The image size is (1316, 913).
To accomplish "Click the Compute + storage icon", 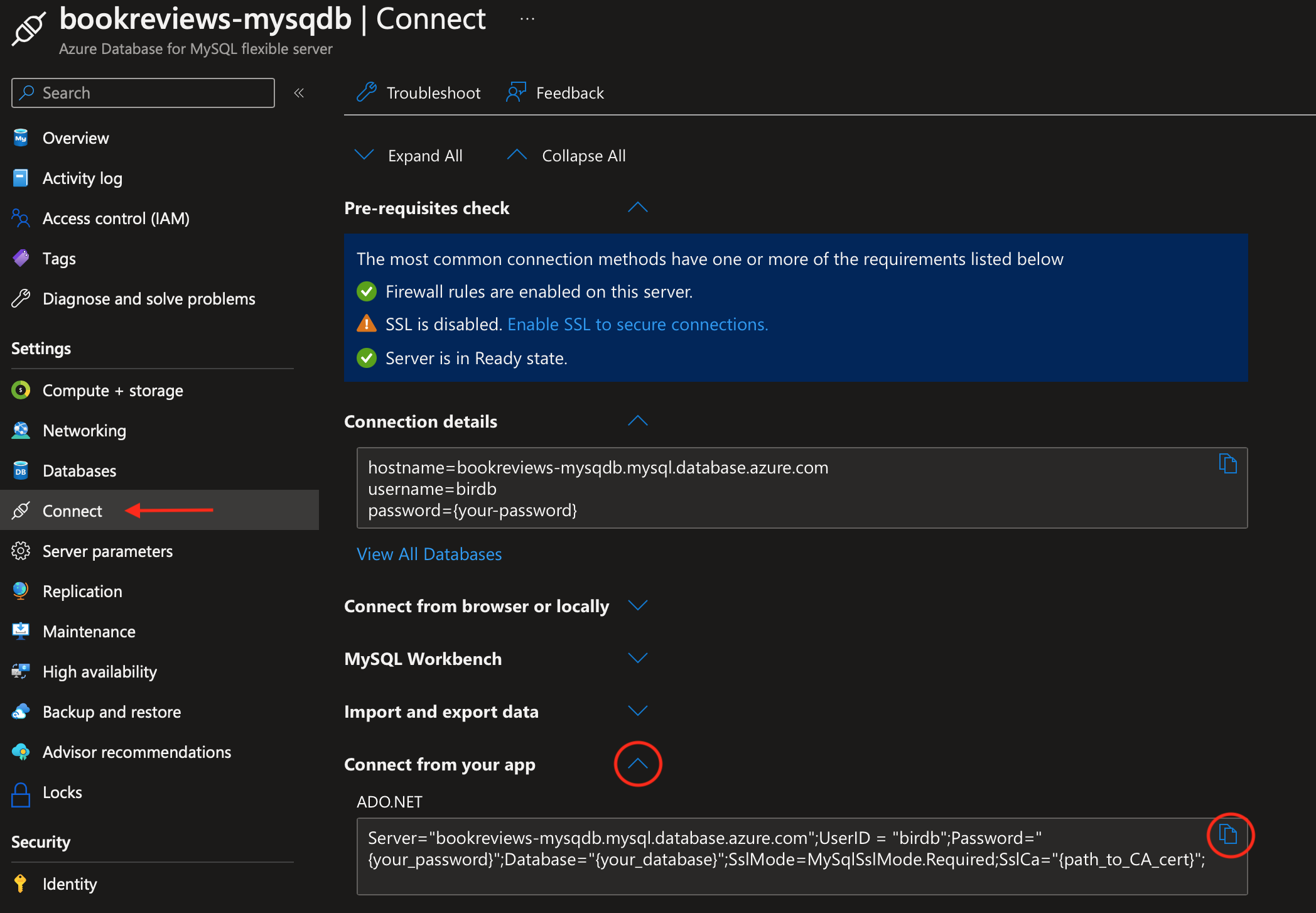I will point(21,390).
